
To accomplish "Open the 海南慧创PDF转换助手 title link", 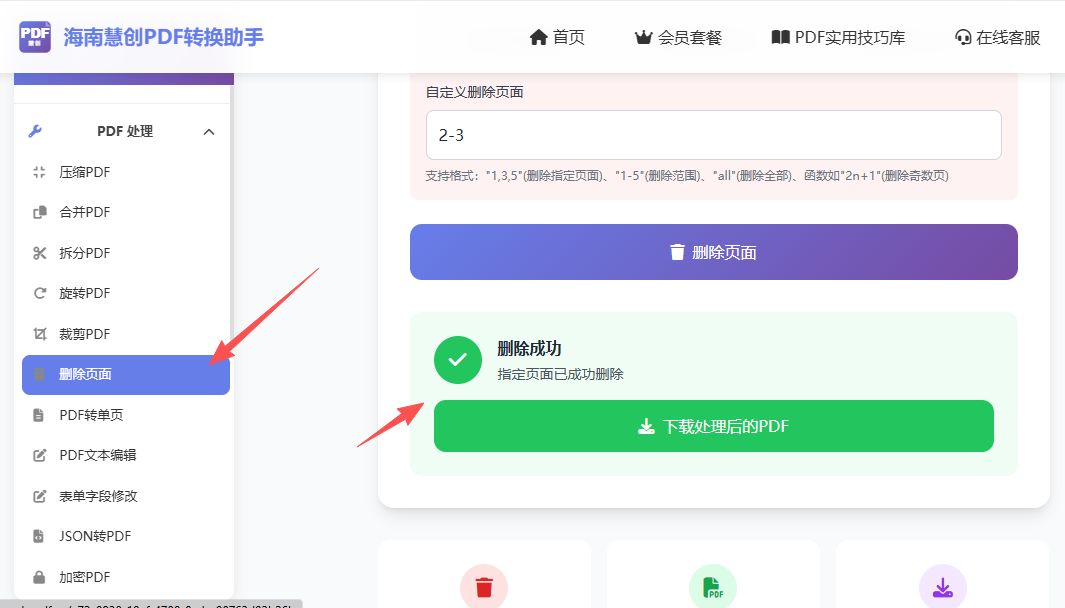I will (164, 37).
